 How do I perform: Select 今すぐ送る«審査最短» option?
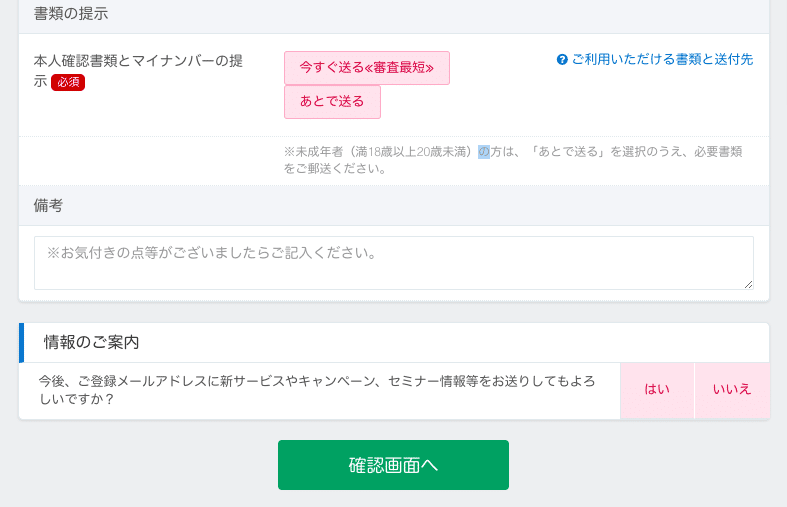point(367,68)
